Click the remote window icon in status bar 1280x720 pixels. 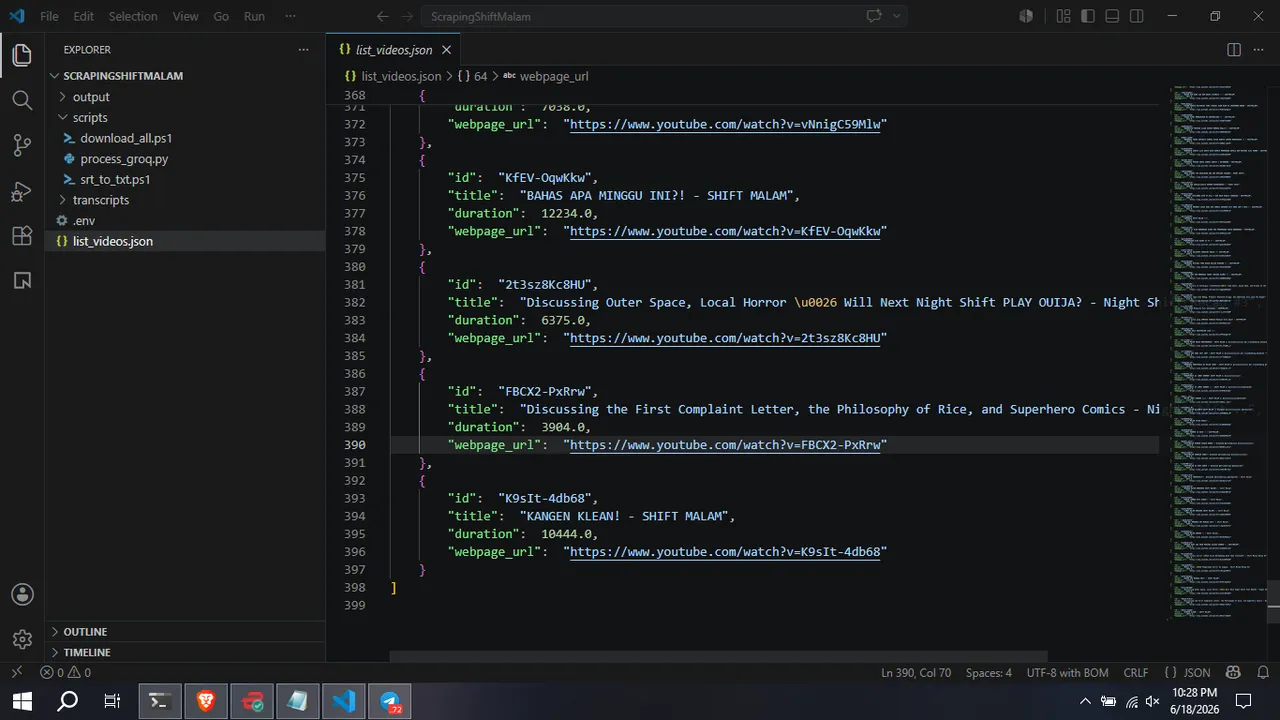(15, 673)
